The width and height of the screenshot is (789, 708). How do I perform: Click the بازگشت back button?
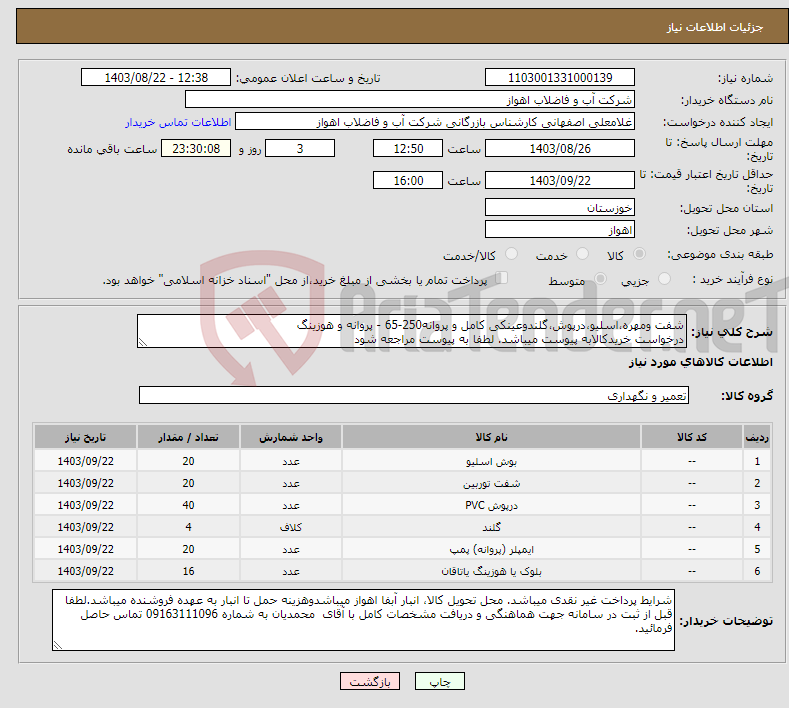tap(370, 681)
